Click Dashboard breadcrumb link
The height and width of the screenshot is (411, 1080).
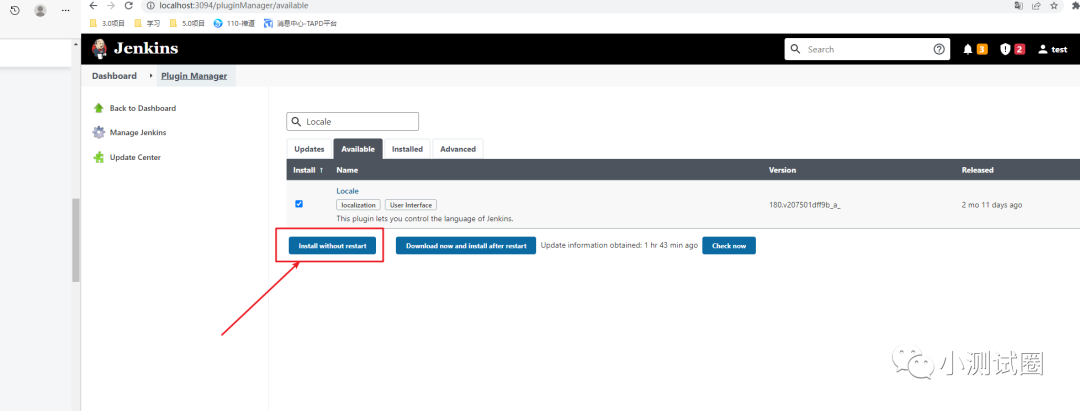pos(114,76)
